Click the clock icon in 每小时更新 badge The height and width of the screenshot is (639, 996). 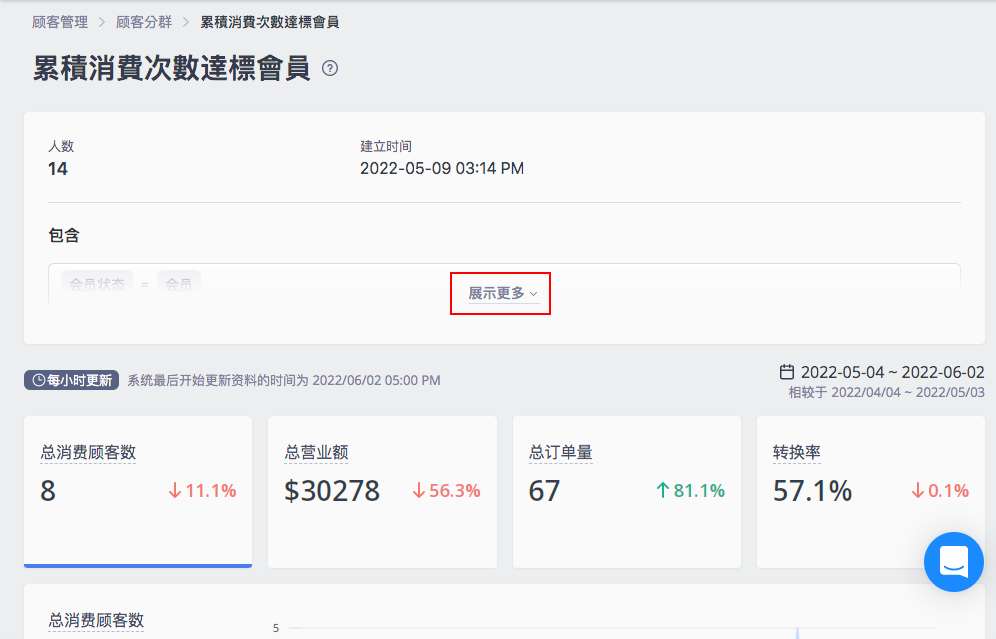[x=39, y=380]
